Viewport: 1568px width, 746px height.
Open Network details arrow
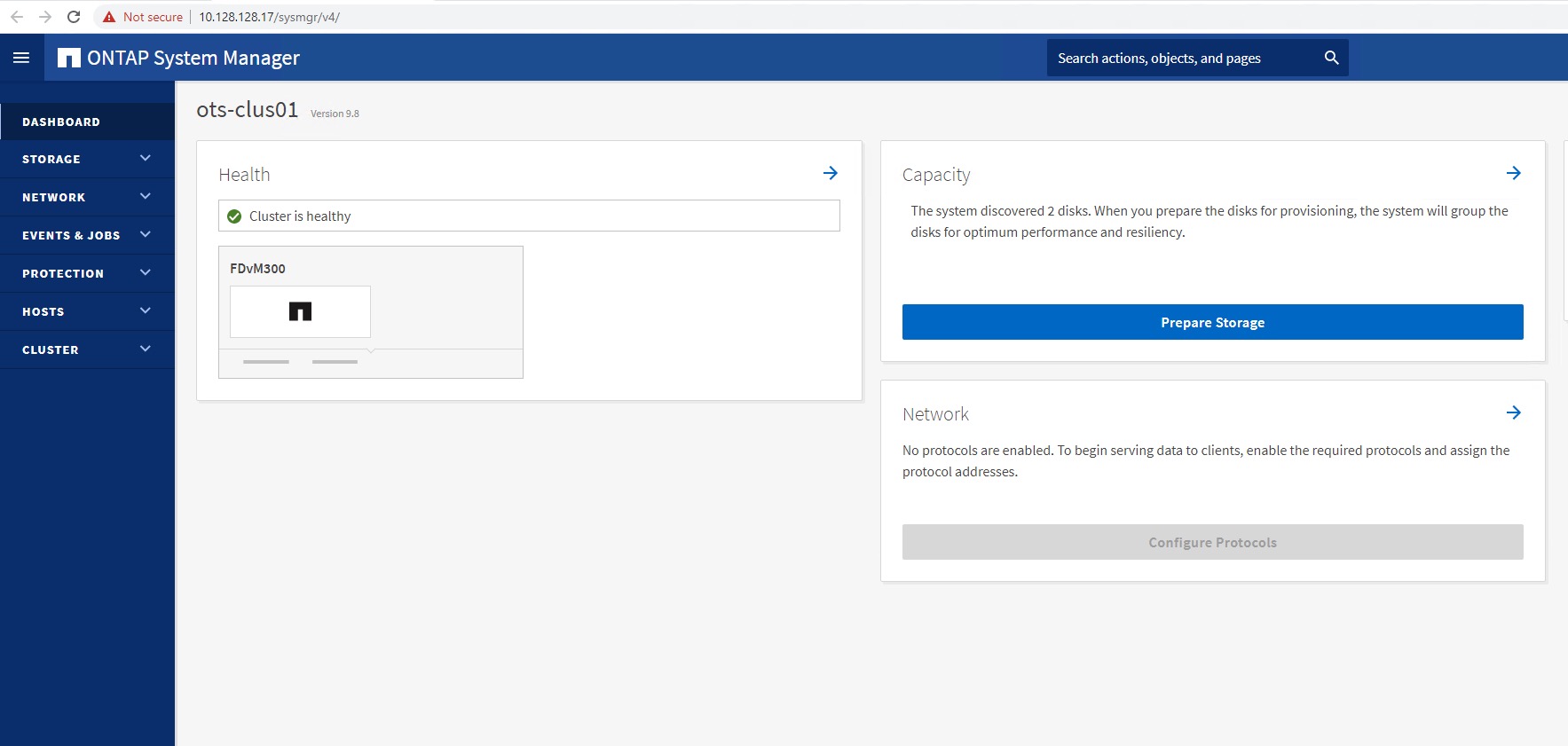1513,412
